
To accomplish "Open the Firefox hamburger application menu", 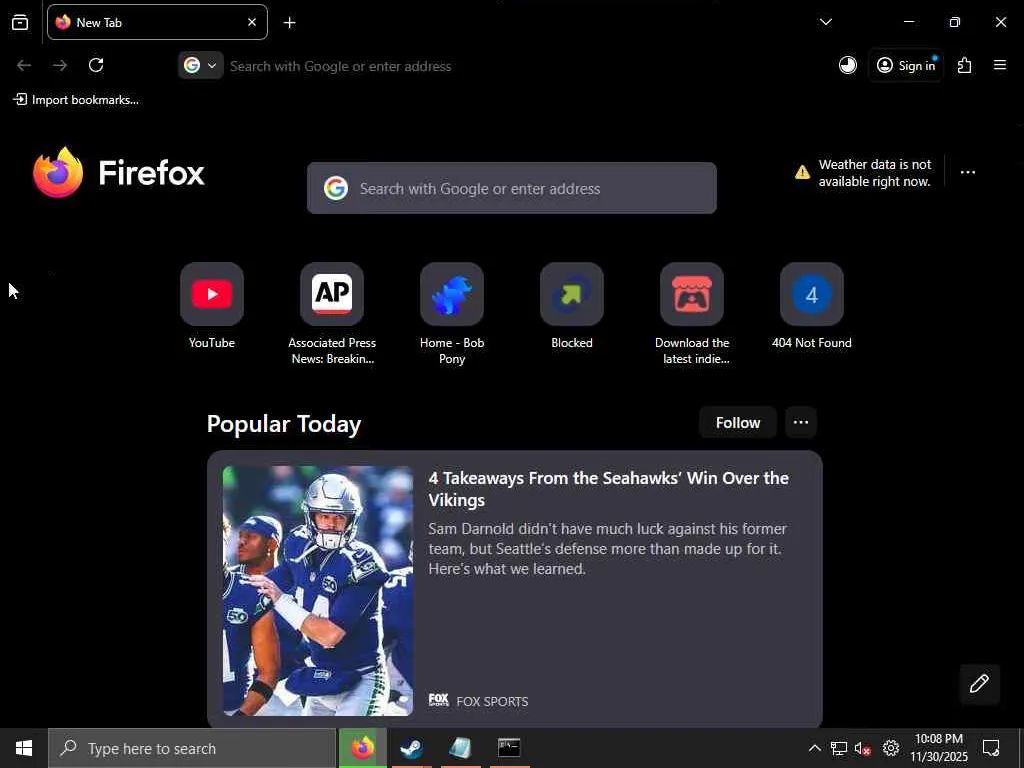I will (x=1000, y=65).
